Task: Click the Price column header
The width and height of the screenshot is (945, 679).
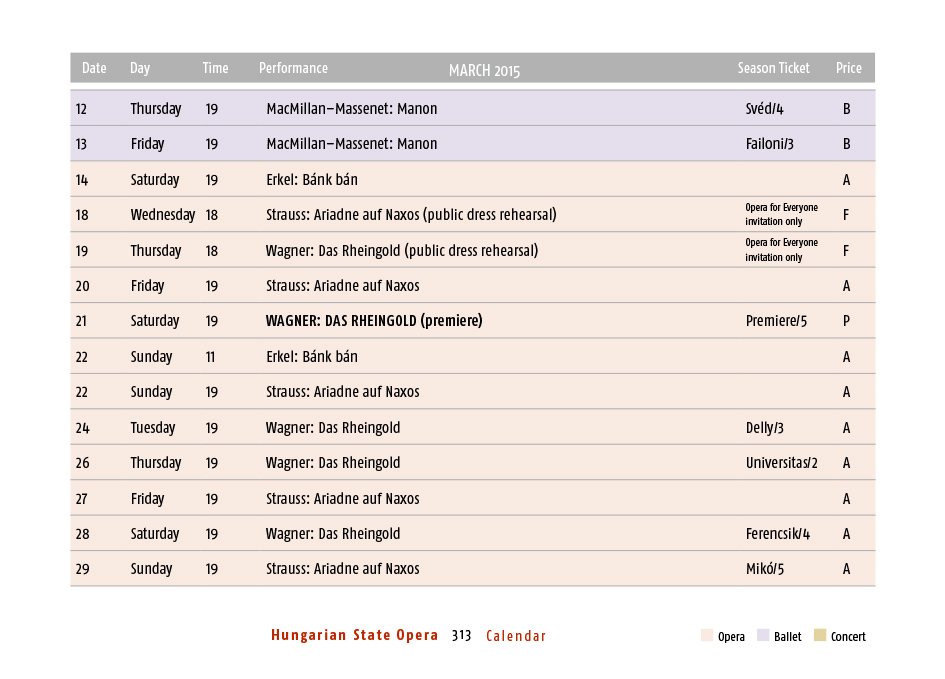Action: [848, 68]
